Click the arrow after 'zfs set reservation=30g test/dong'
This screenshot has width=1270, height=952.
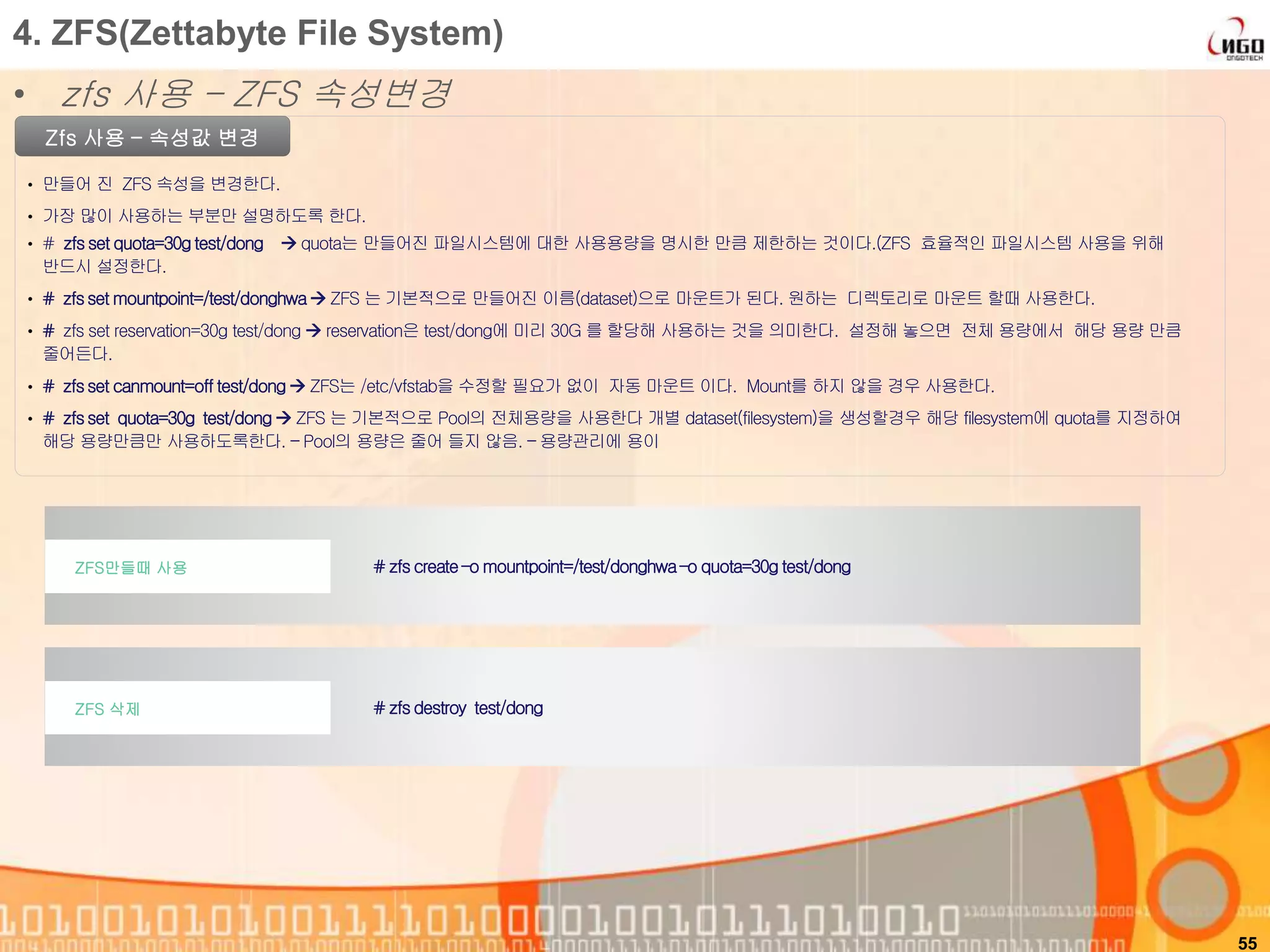tap(313, 331)
